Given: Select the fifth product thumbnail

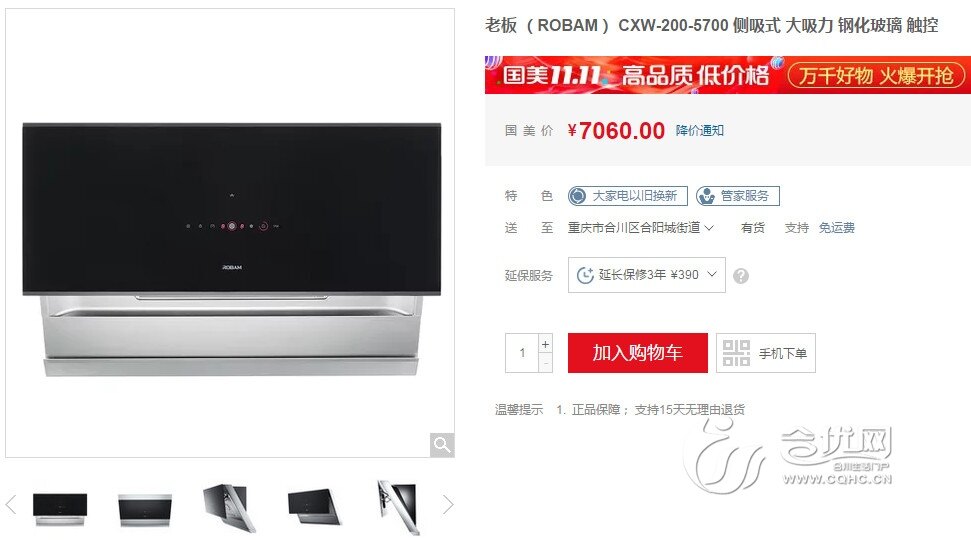Looking at the screenshot, I should (x=399, y=507).
